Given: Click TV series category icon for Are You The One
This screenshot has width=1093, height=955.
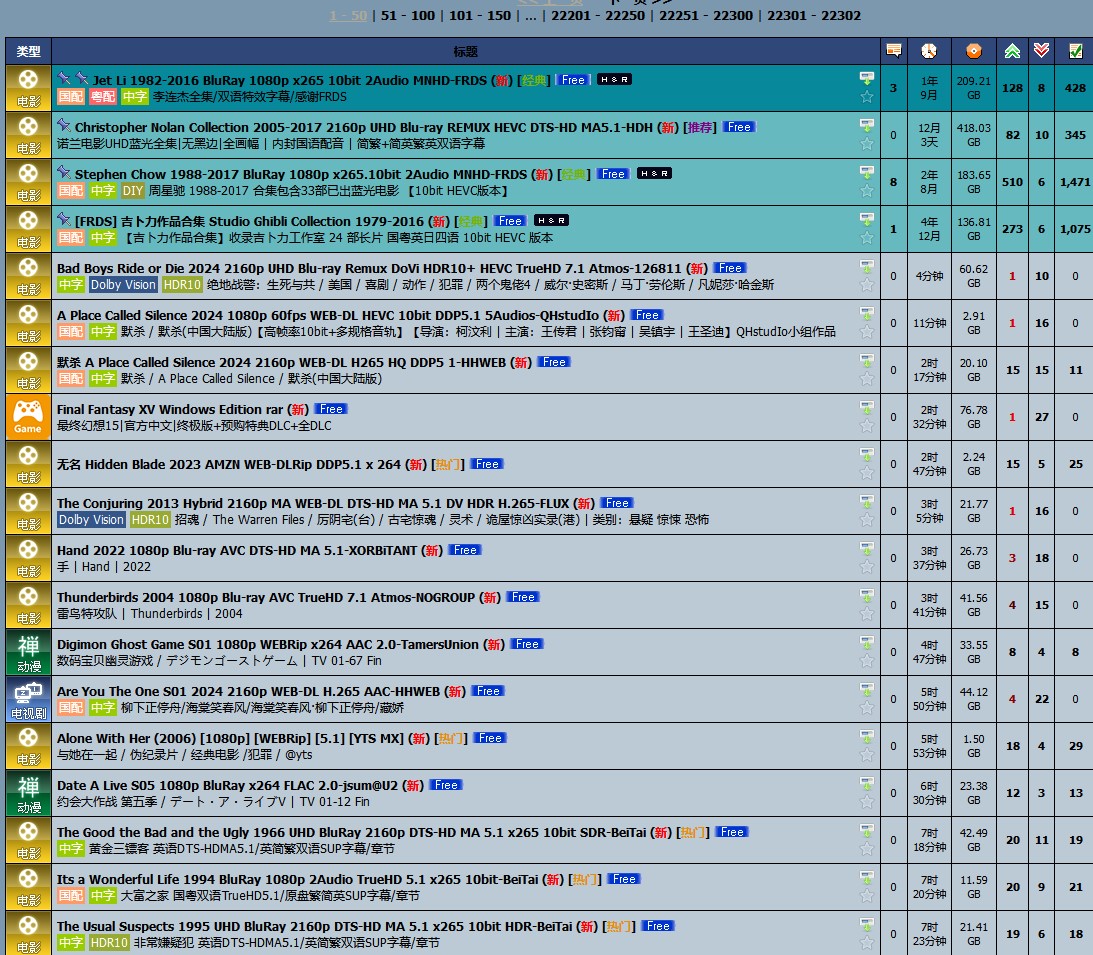Looking at the screenshot, I should (28, 700).
